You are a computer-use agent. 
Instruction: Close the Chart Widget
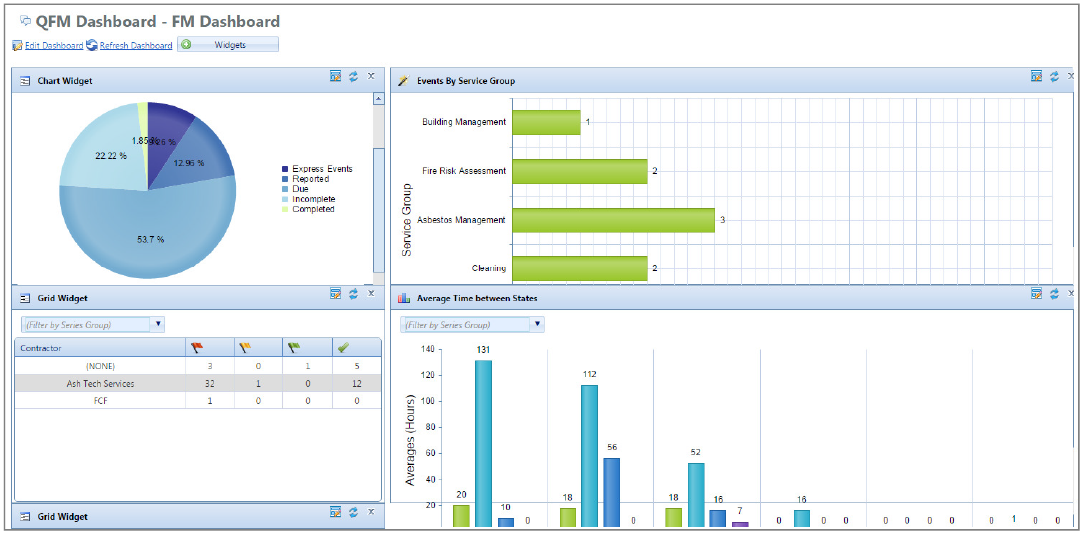[371, 76]
